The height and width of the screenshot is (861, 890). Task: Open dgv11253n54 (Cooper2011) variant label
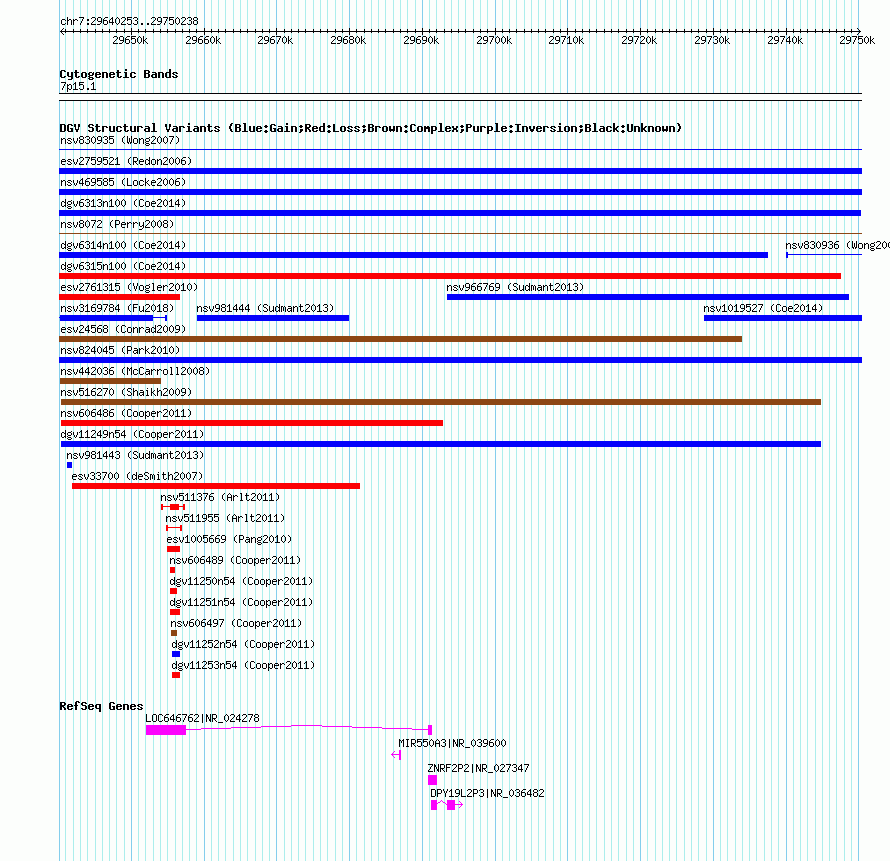243,665
